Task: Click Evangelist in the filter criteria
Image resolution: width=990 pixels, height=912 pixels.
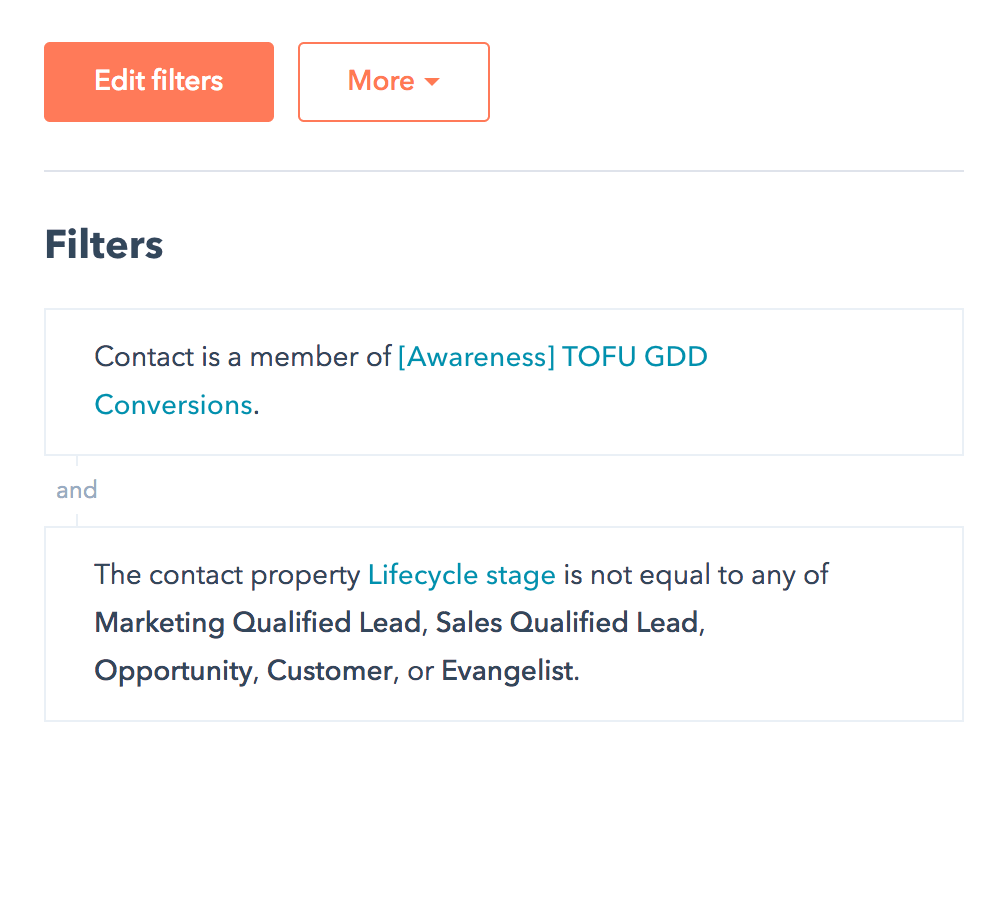Action: [x=507, y=670]
